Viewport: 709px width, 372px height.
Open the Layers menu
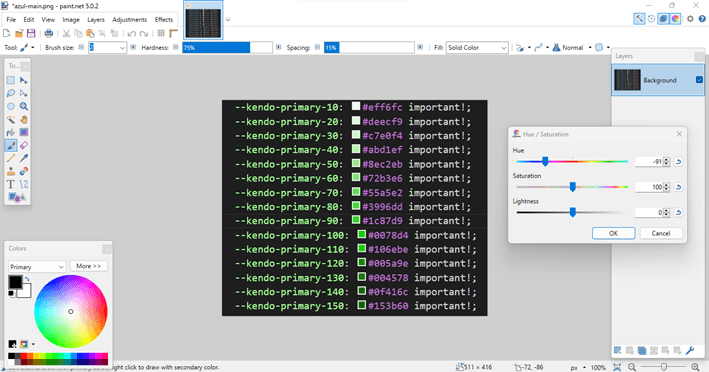click(96, 19)
